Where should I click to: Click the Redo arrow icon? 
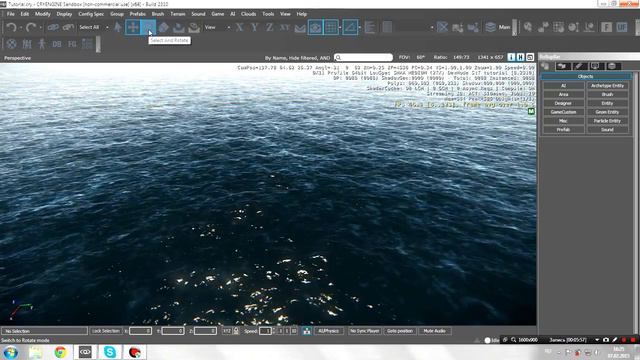coord(31,27)
